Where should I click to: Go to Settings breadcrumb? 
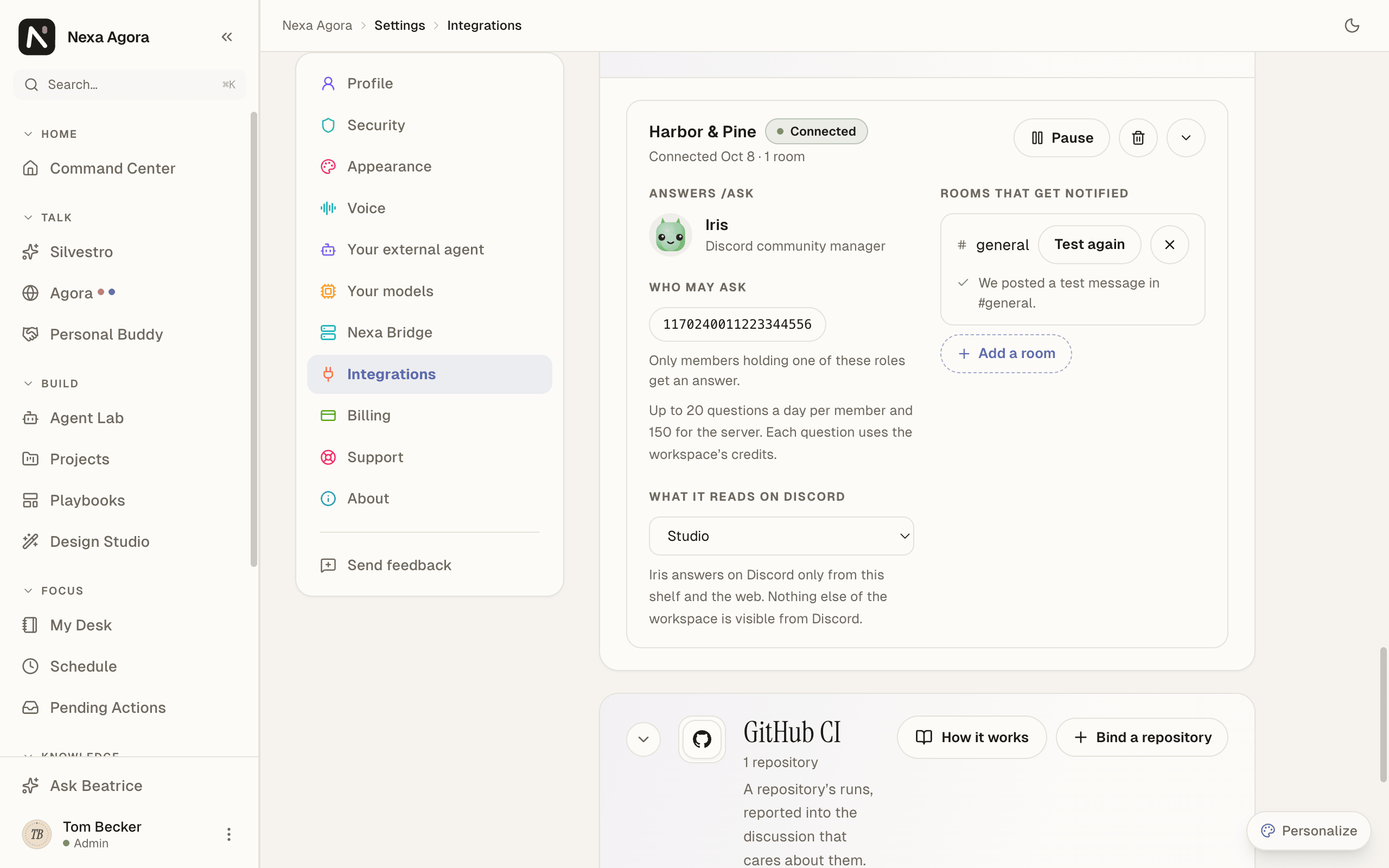pos(399,25)
